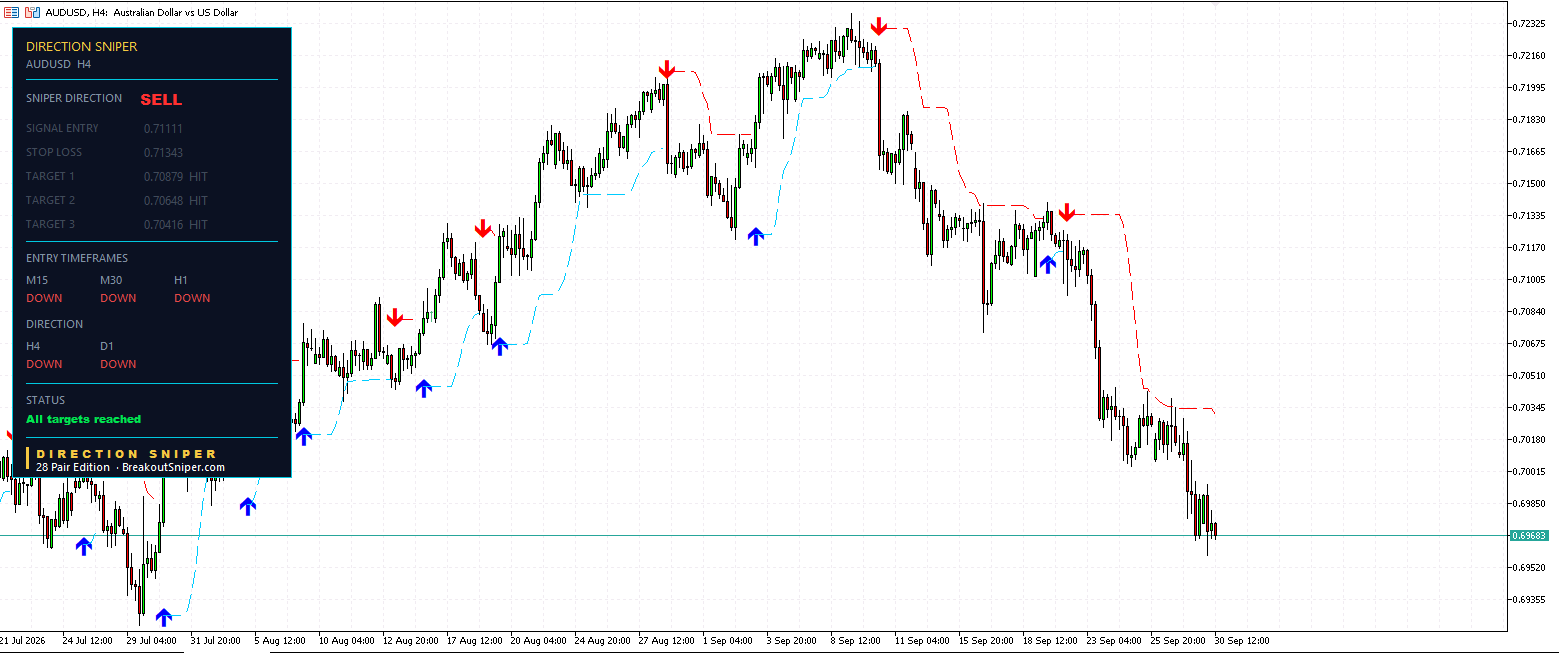This screenshot has width=1559, height=653.
Task: Select red sell arrow right of 18 Sep 12:00
Action: (1067, 212)
